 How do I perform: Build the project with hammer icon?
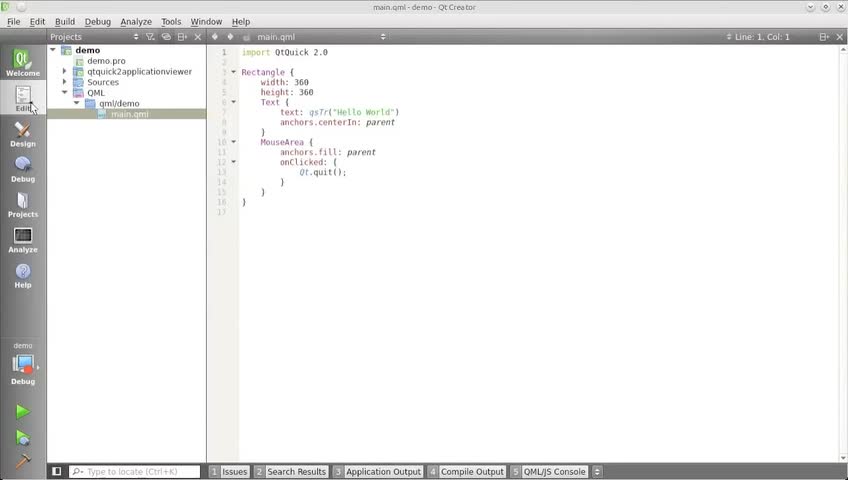[23, 461]
